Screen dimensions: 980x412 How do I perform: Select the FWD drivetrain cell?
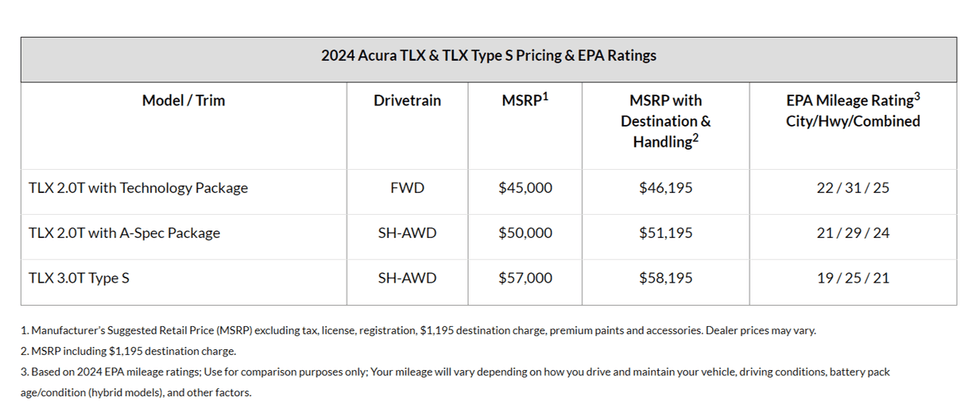407,187
